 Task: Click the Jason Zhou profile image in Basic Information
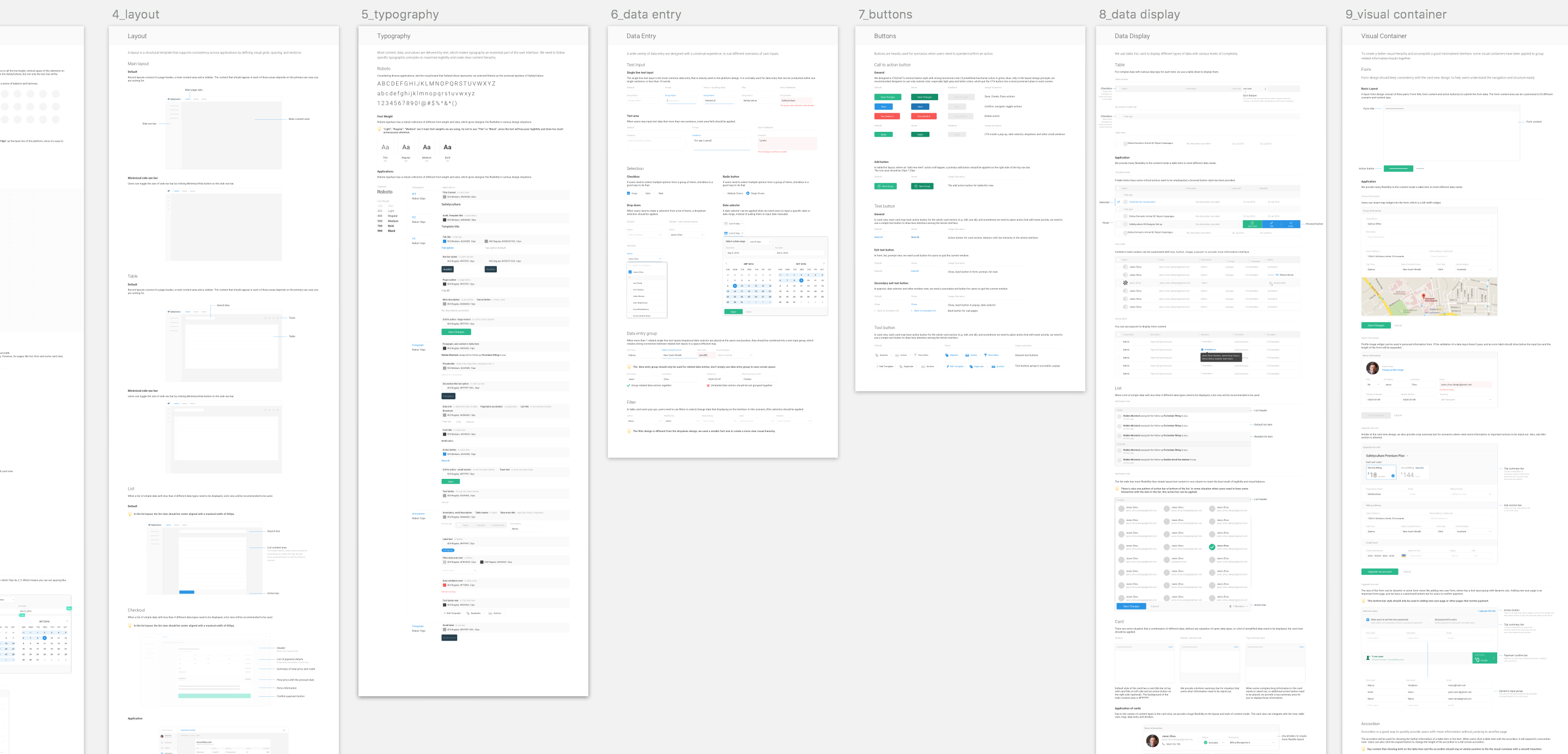[x=1372, y=369]
